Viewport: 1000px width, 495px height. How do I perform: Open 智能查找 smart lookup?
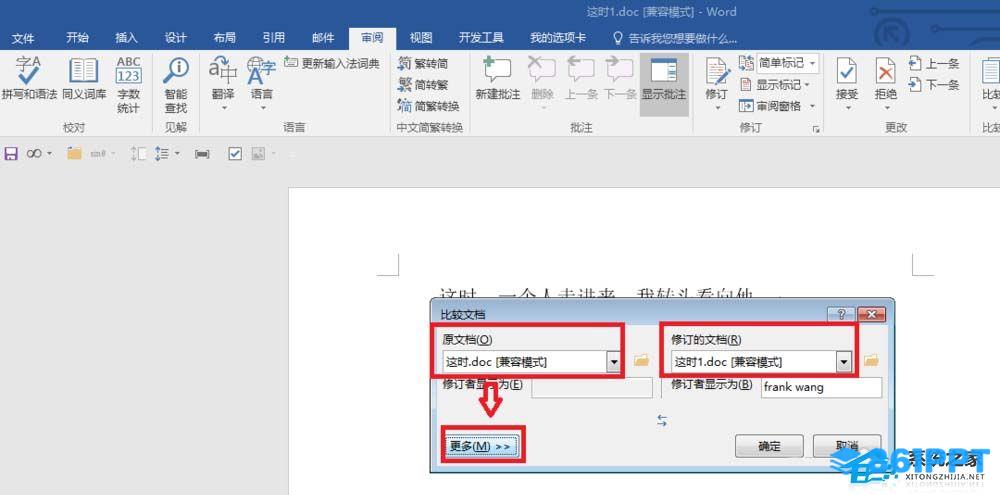click(175, 84)
